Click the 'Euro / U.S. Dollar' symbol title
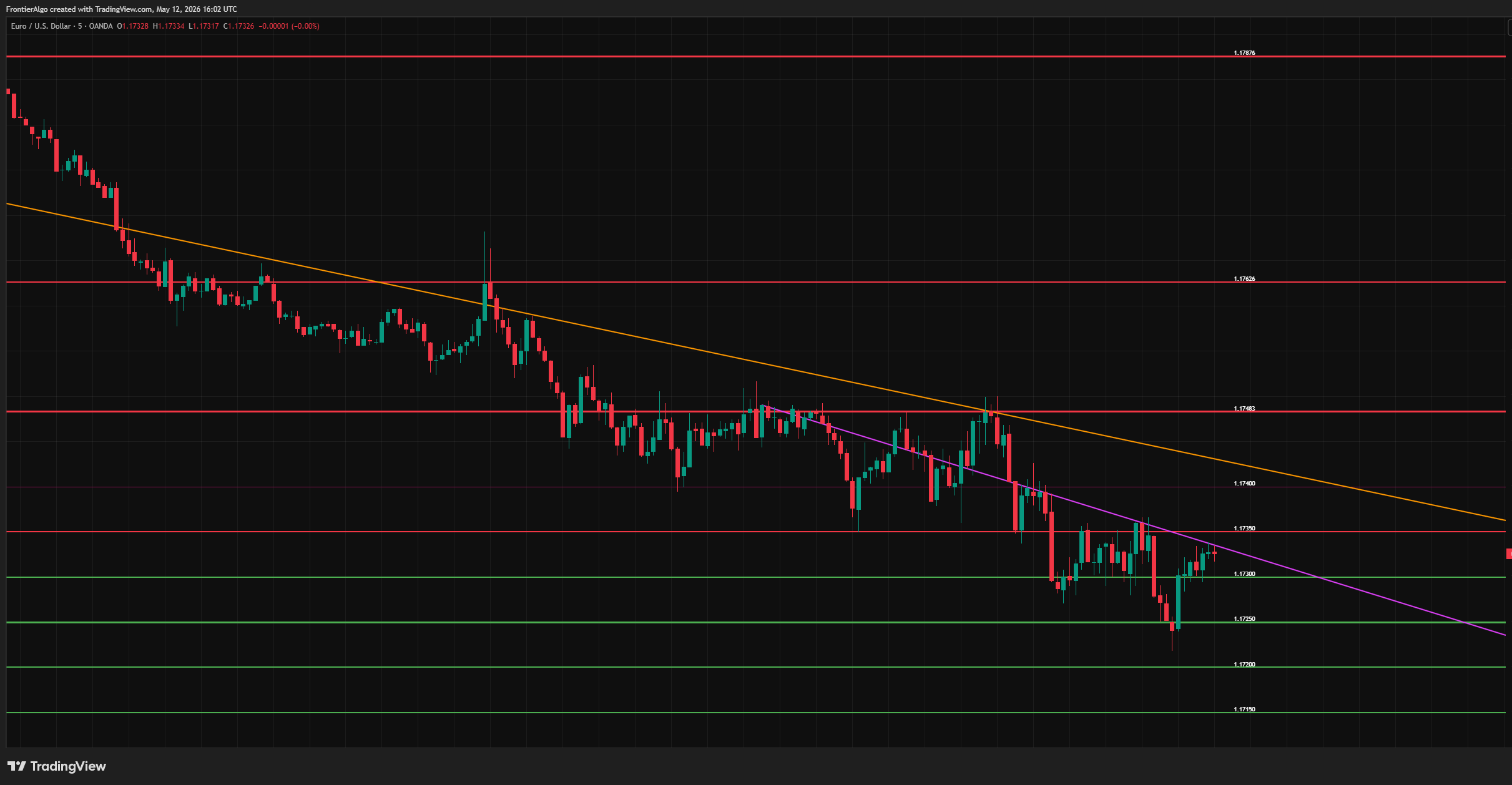Image resolution: width=1512 pixels, height=785 pixels. (41, 26)
